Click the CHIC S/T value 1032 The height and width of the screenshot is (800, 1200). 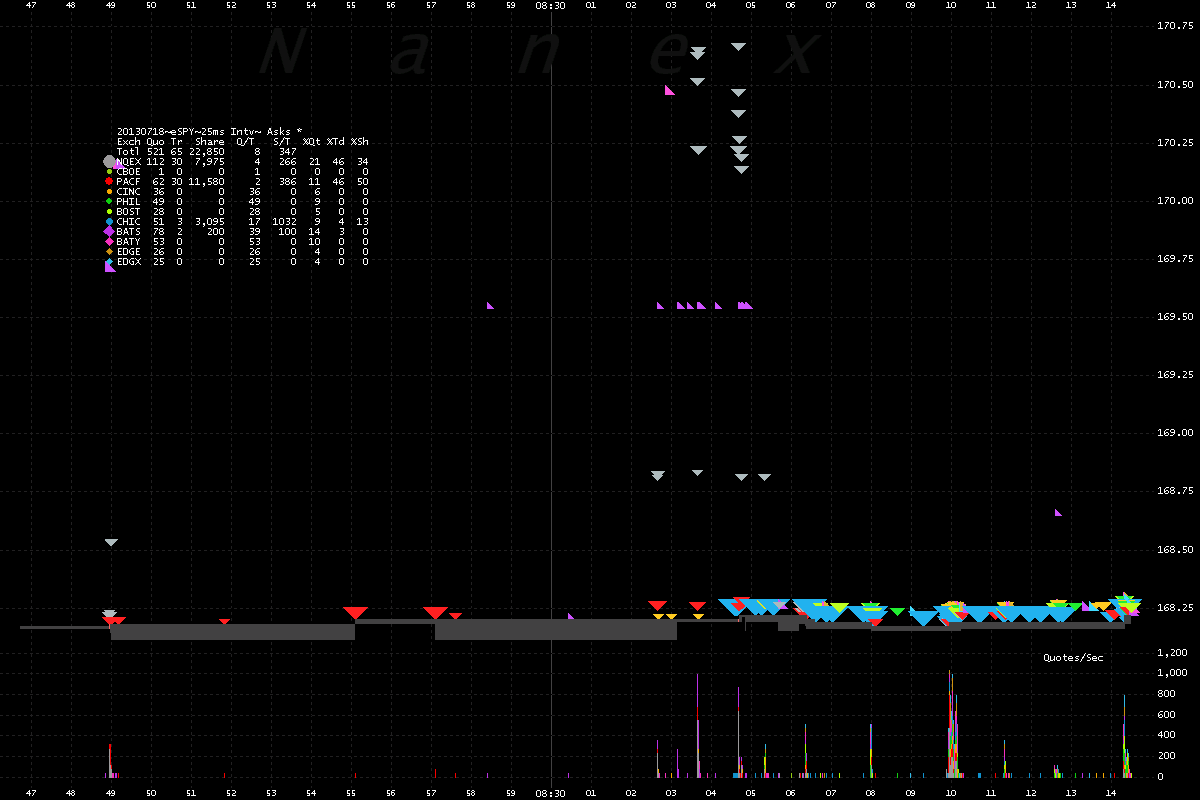tap(285, 221)
